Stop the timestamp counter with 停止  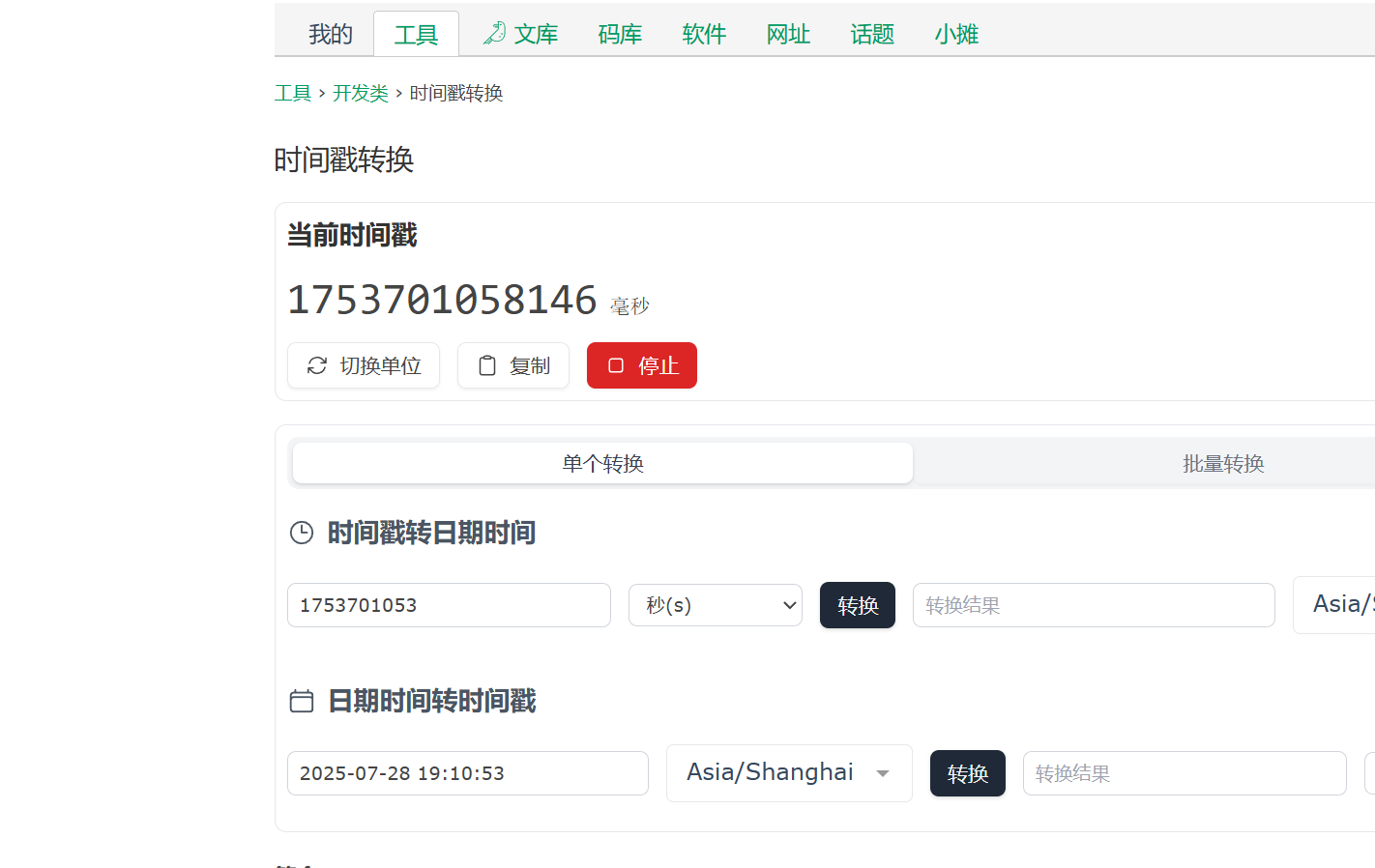pyautogui.click(x=642, y=365)
